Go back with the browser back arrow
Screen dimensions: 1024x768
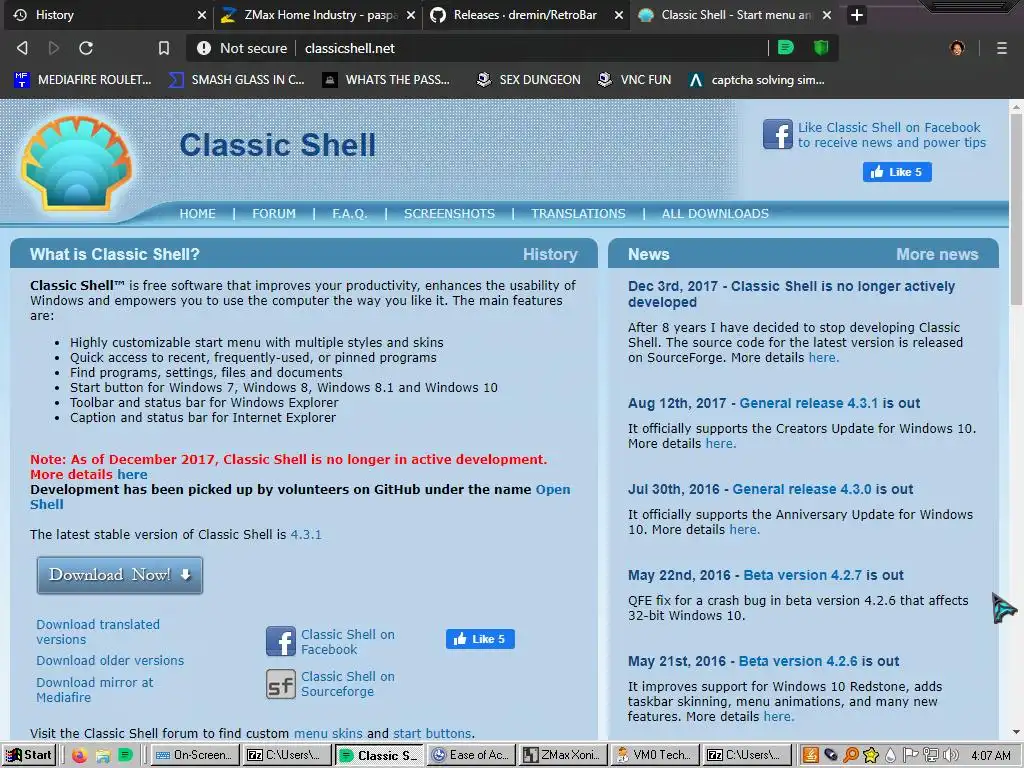(22, 48)
